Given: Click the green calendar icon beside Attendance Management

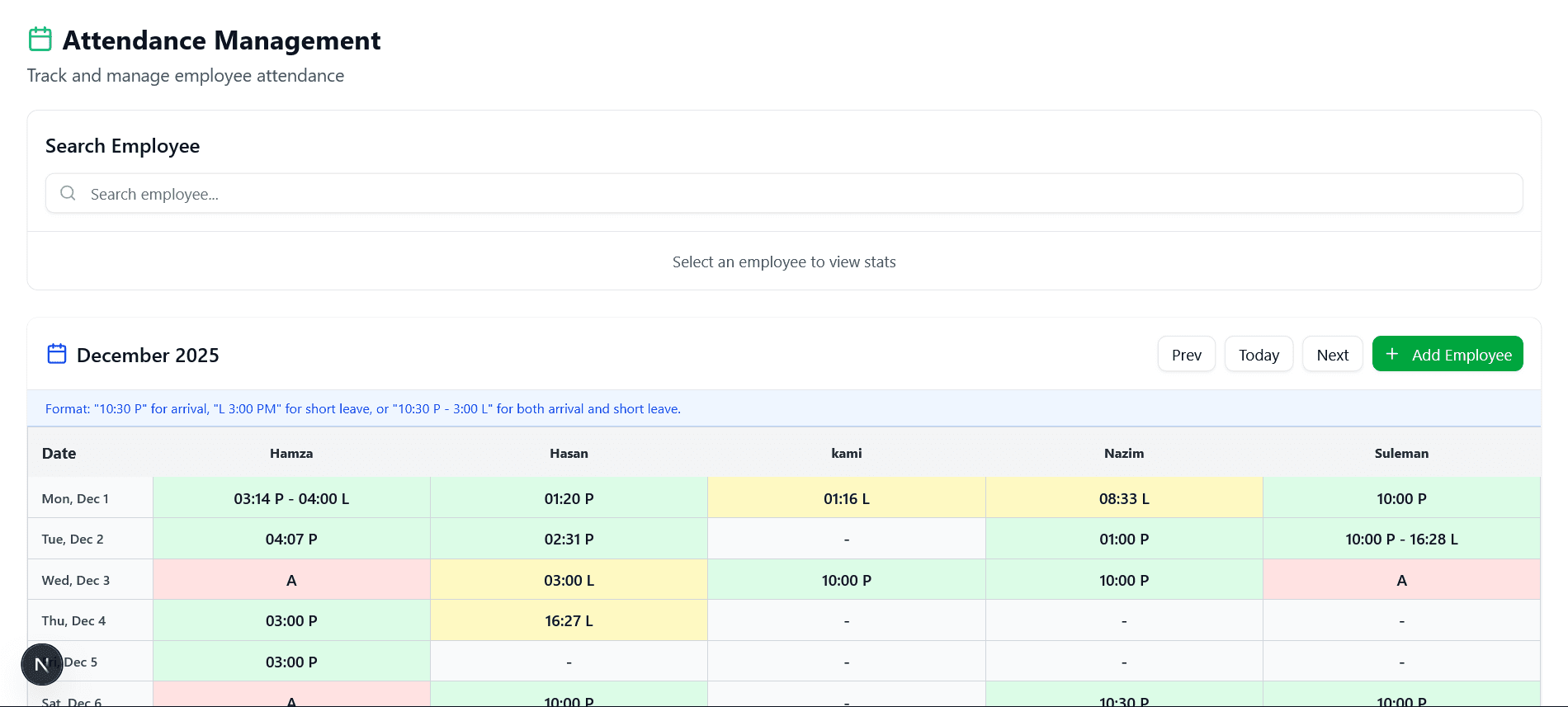Looking at the screenshot, I should tap(40, 40).
